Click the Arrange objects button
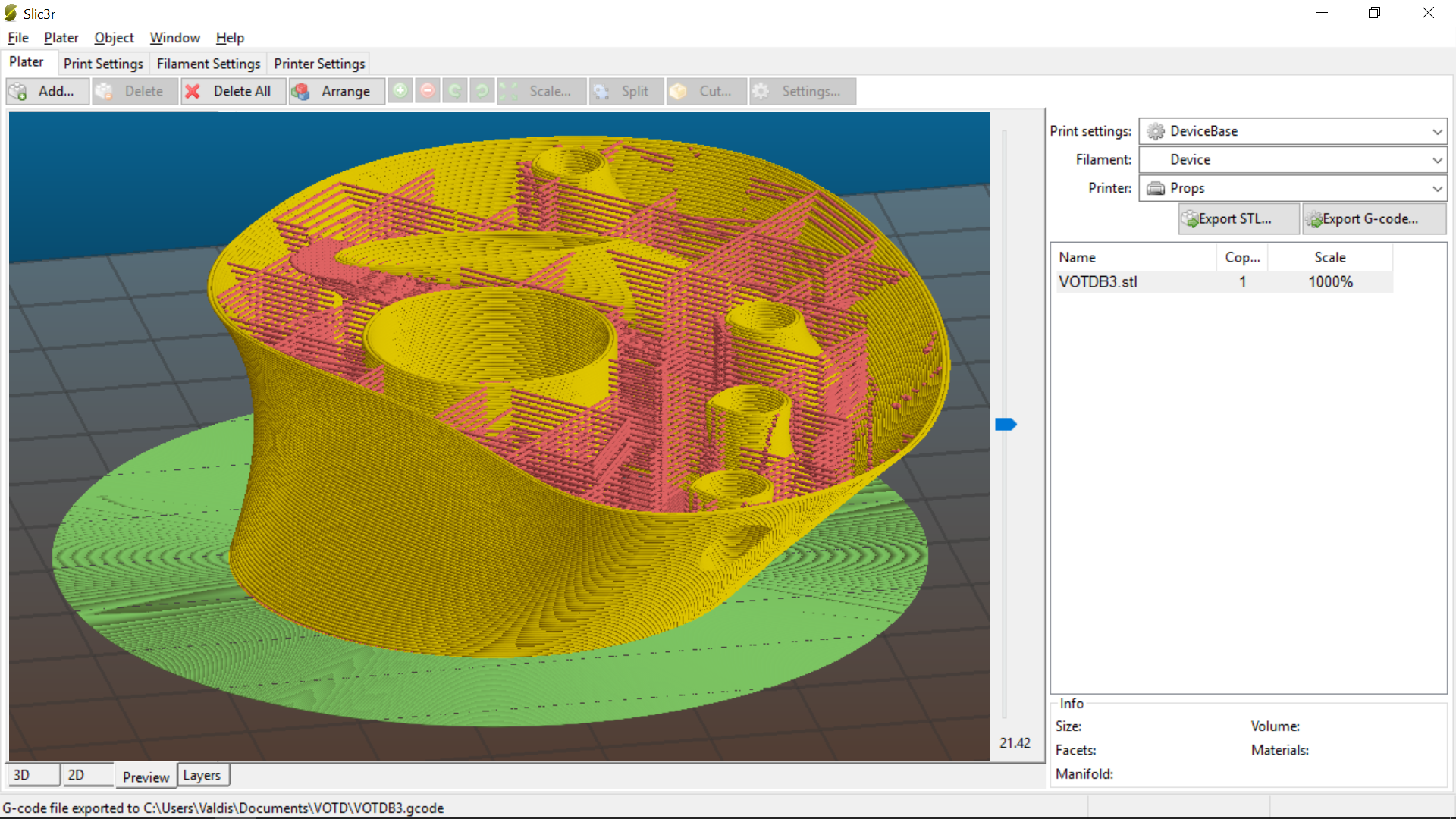 336,91
